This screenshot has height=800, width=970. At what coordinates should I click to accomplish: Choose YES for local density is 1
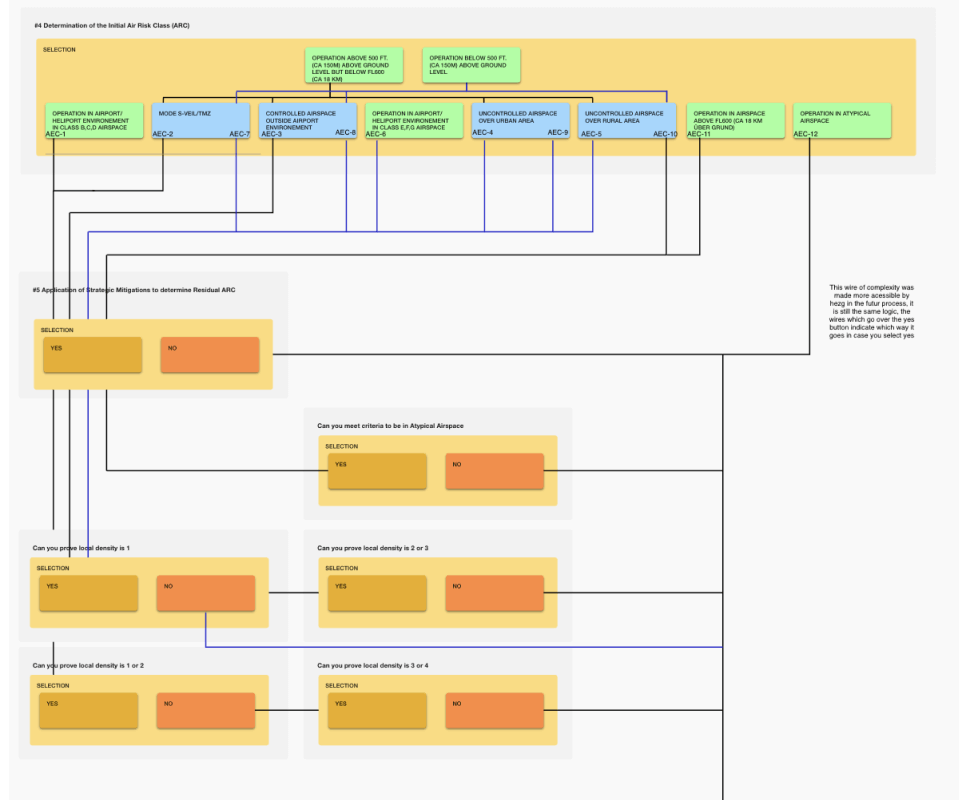[88, 593]
